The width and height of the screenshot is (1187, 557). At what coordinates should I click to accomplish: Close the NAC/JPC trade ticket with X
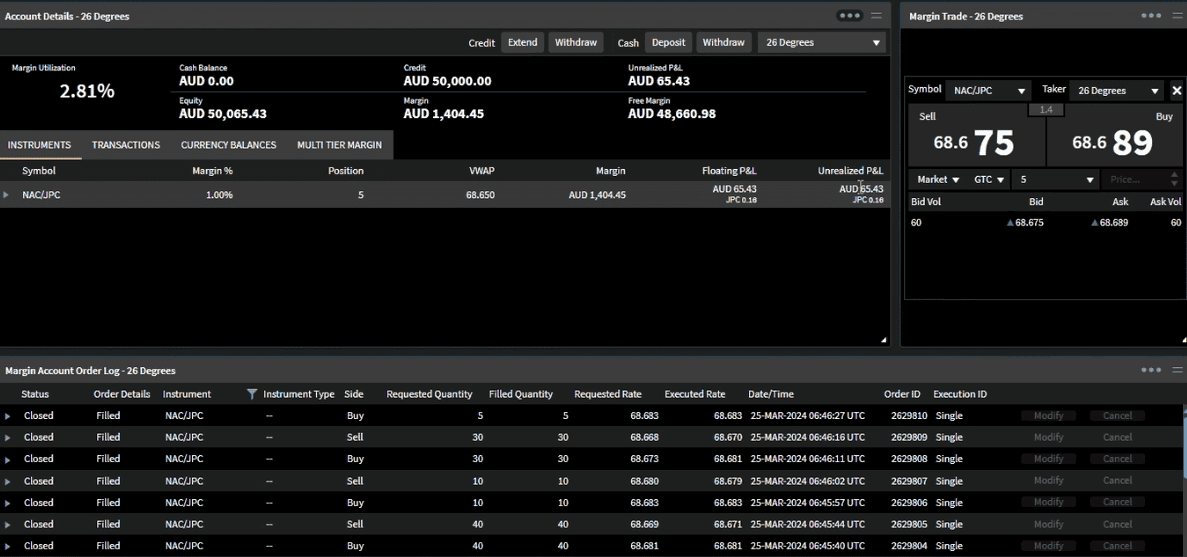1176,91
